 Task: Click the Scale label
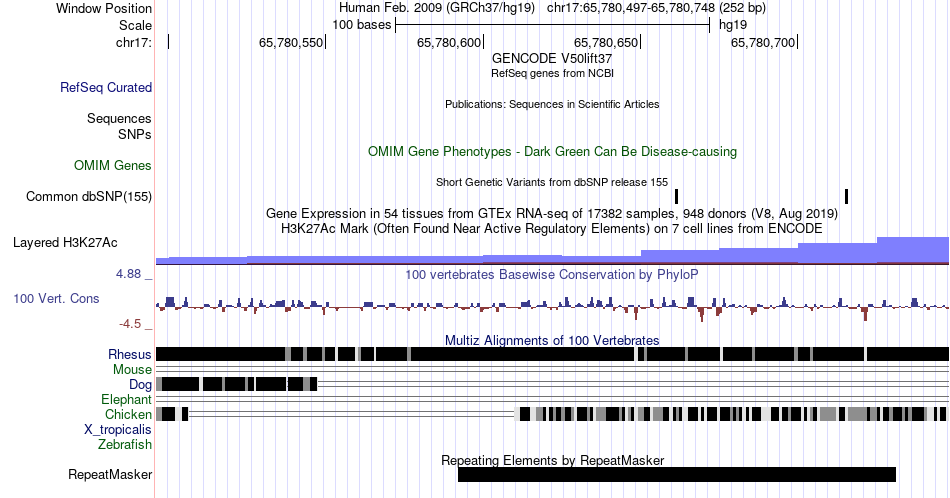pyautogui.click(x=135, y=25)
